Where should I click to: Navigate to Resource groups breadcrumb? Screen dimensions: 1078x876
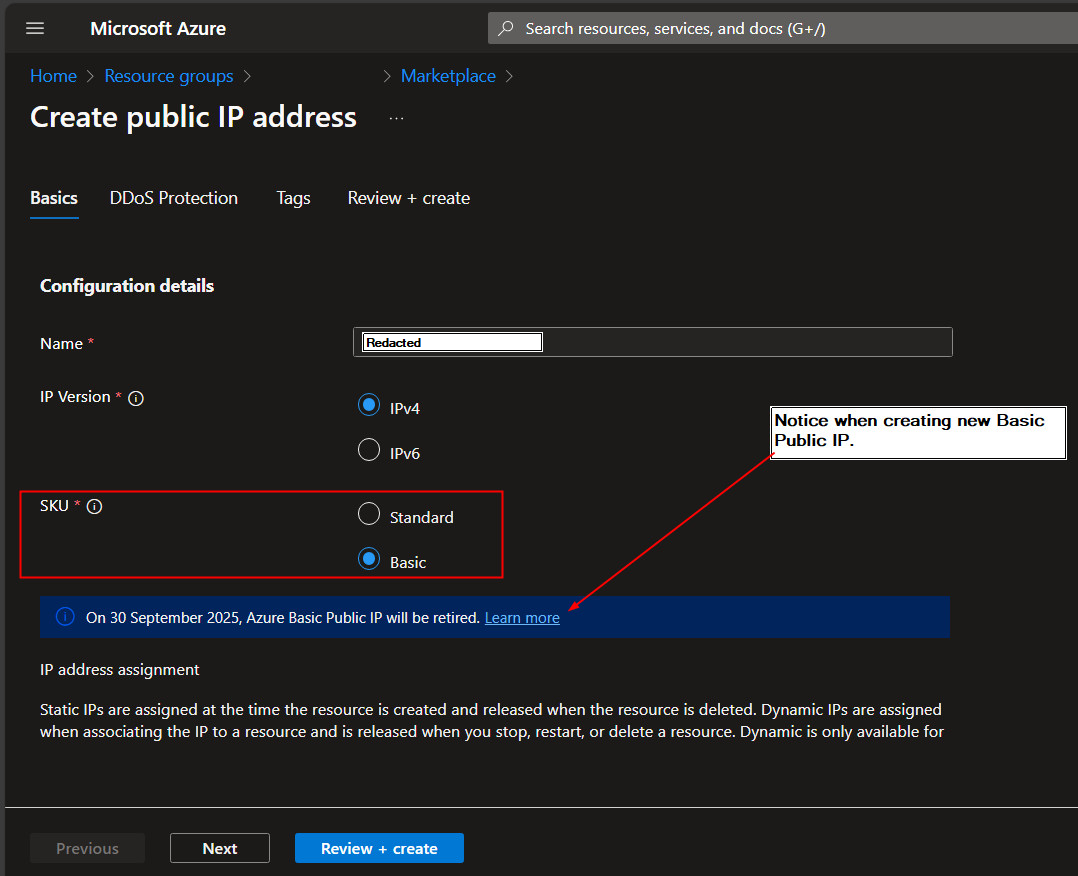[169, 76]
